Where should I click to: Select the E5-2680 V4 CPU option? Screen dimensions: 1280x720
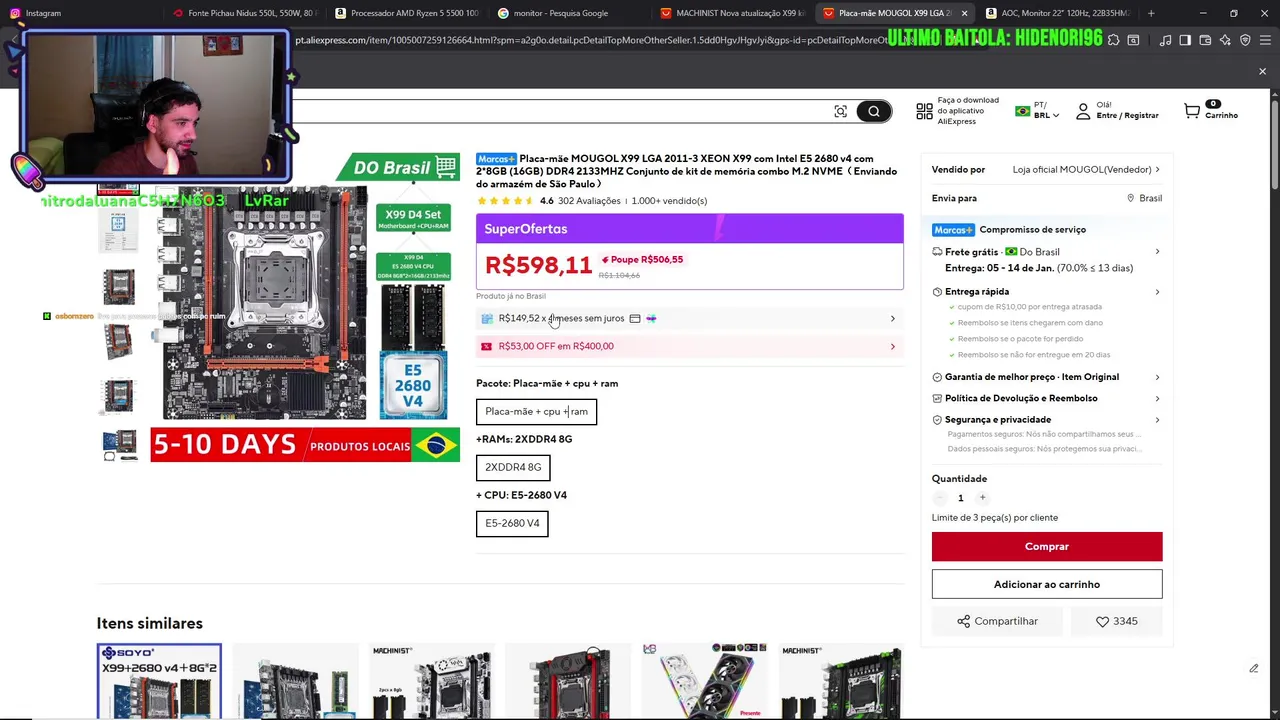point(512,523)
